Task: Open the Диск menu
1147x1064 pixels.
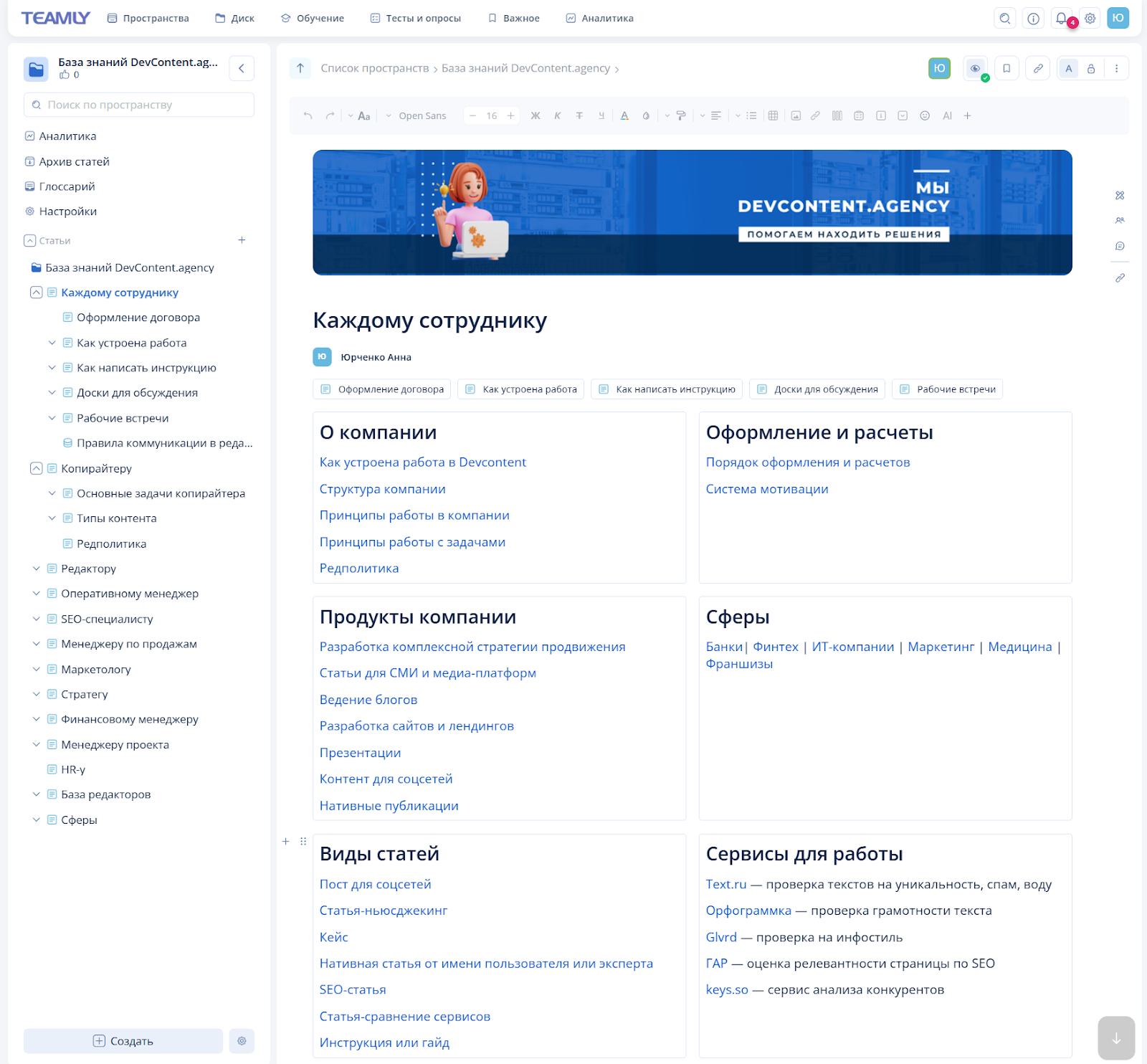Action: point(235,18)
